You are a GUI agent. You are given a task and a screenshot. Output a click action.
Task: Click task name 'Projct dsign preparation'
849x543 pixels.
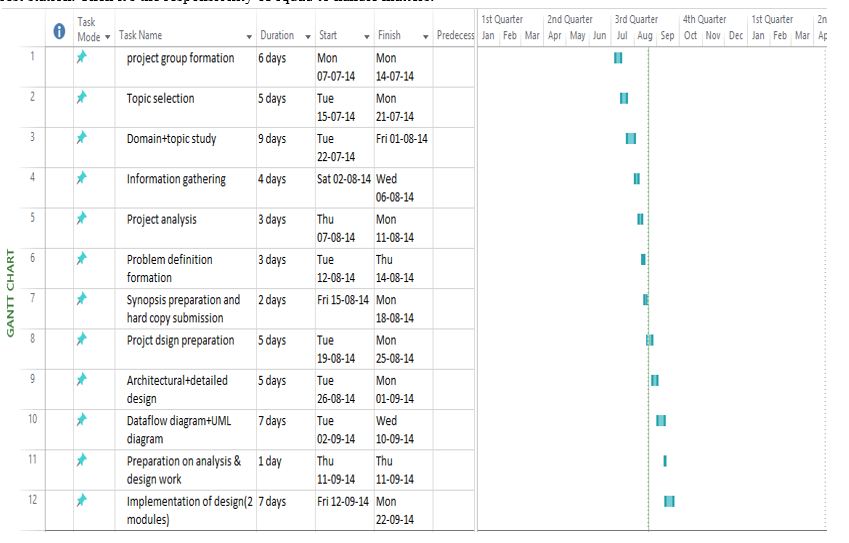click(x=180, y=341)
